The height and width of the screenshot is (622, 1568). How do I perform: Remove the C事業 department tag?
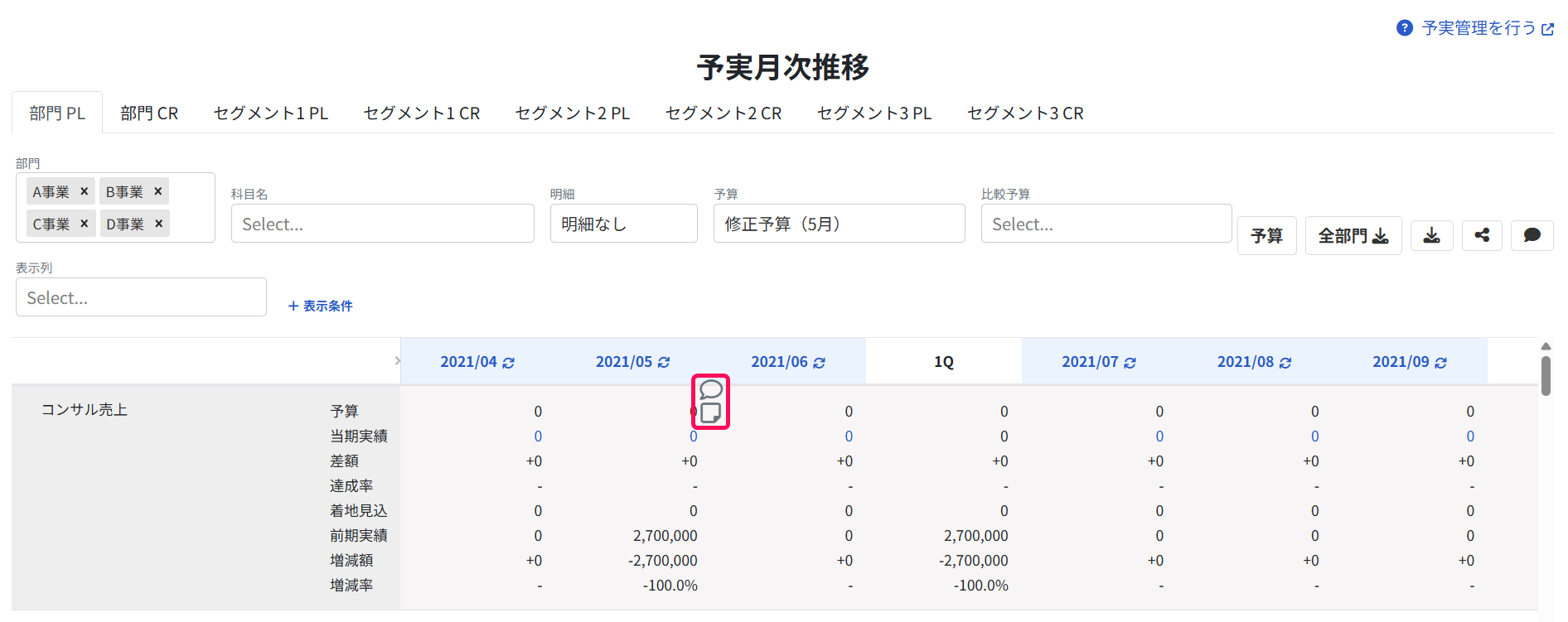click(84, 224)
